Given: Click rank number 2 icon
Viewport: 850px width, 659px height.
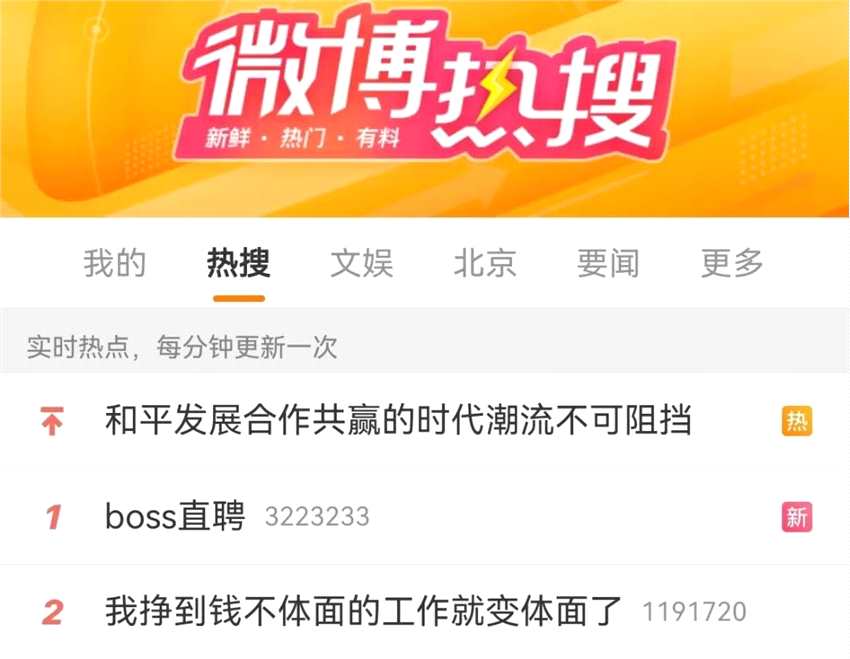Looking at the screenshot, I should point(53,613).
